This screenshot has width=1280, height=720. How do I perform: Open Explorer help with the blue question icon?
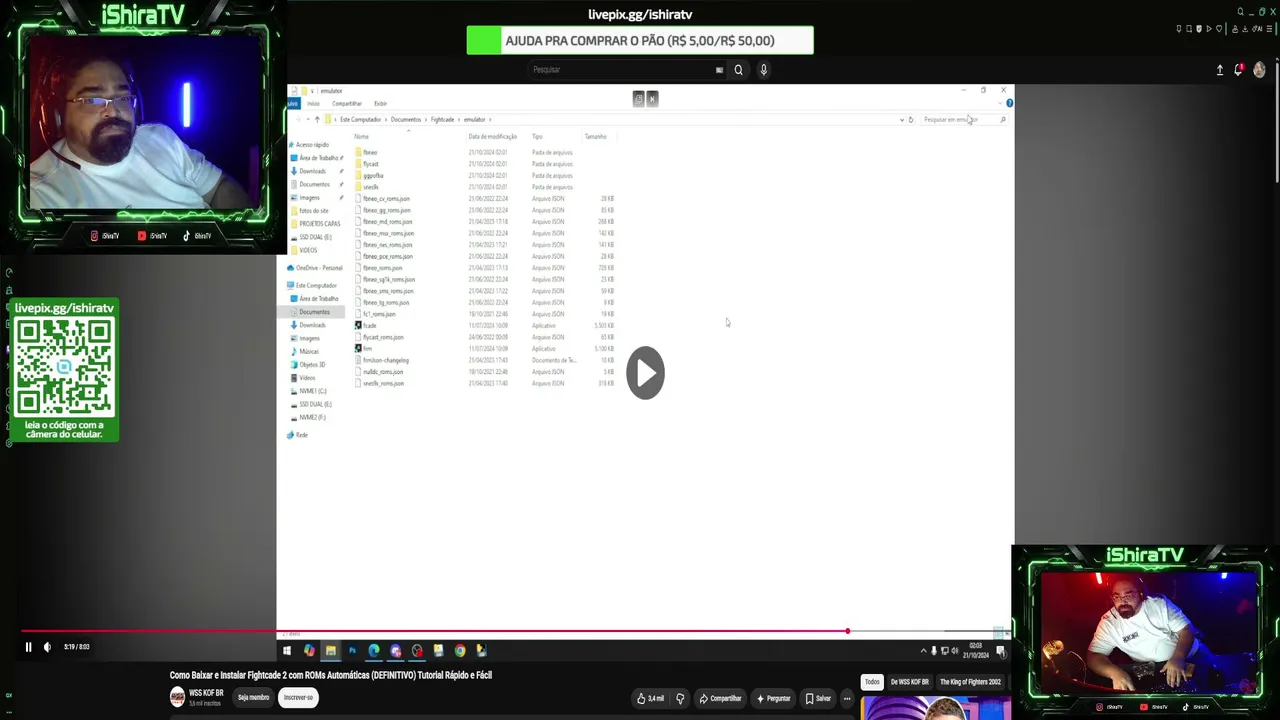[x=1009, y=104]
